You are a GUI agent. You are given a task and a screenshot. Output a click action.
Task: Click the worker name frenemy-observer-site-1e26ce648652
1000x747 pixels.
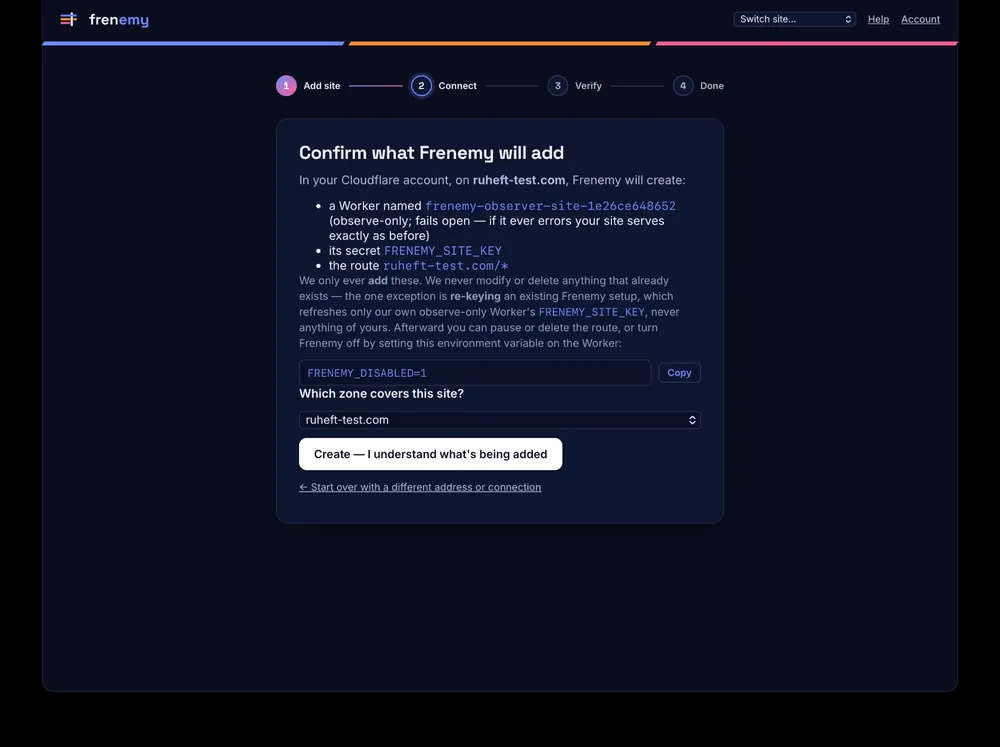pos(550,206)
